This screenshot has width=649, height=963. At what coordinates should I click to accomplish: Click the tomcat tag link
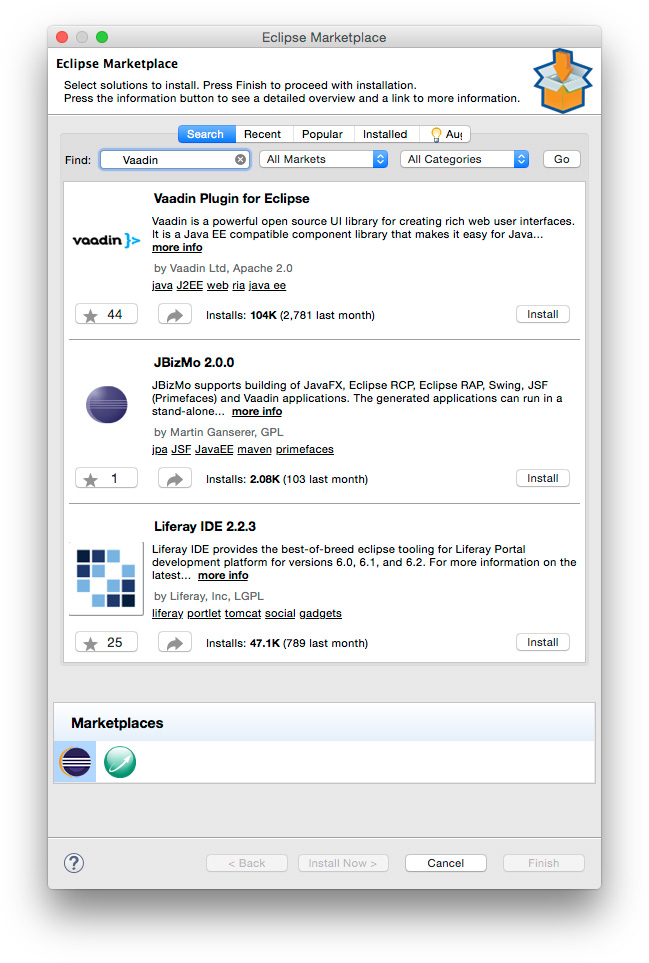(243, 614)
